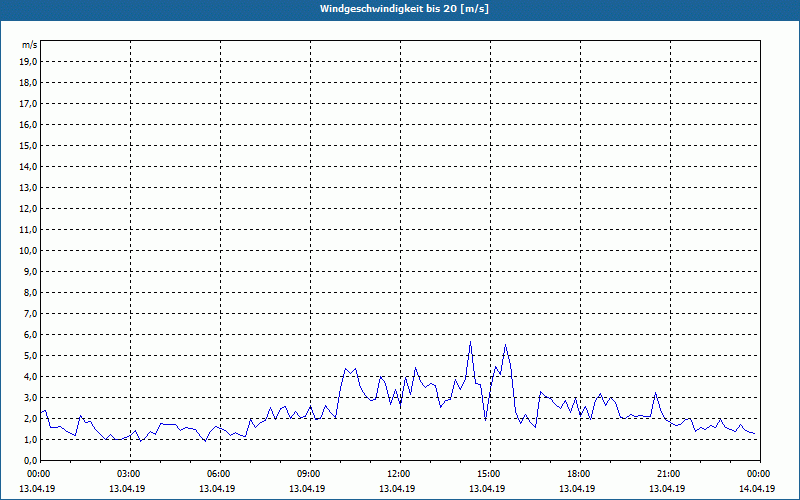Select the '13.04.19' date under 06:00
Screen dimensions: 800x500
click(217, 489)
